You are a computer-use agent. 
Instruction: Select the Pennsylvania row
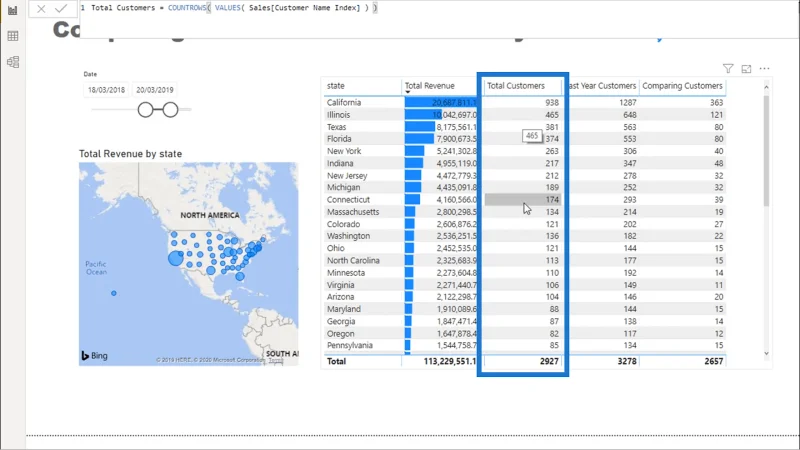pyautogui.click(x=525, y=345)
